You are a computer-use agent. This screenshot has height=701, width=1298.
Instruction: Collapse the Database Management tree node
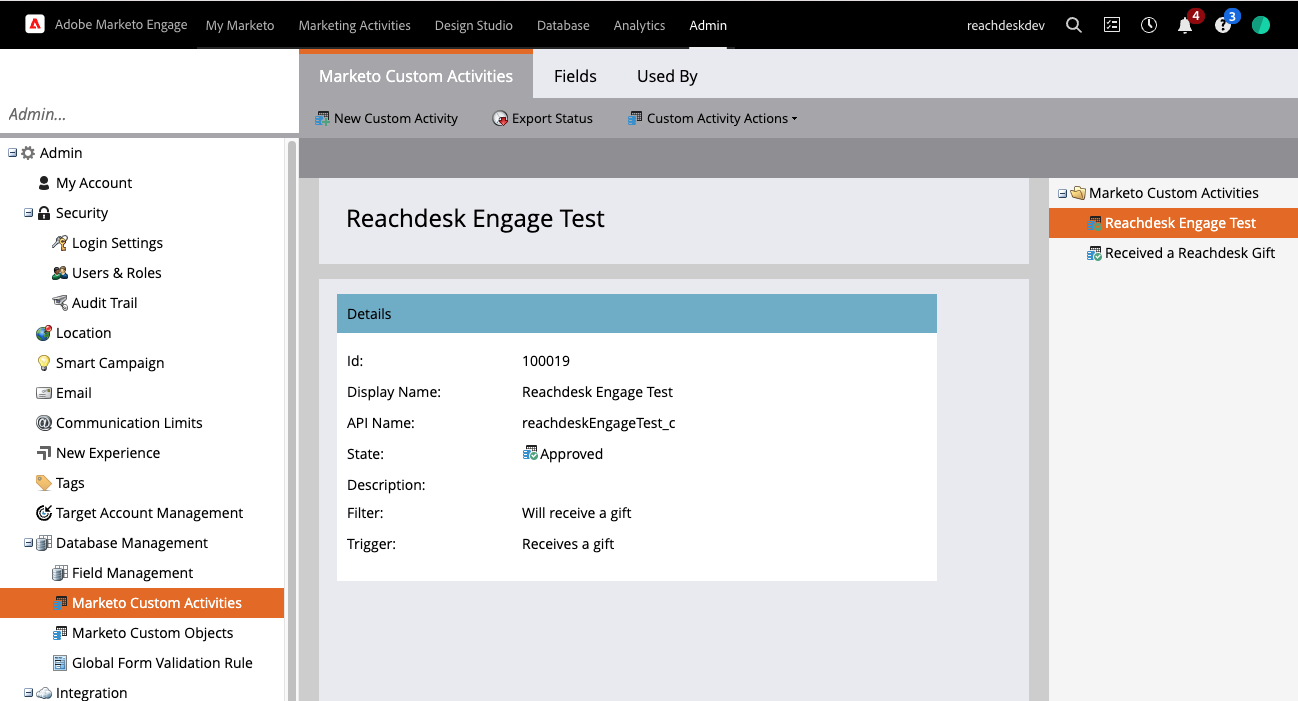point(29,543)
